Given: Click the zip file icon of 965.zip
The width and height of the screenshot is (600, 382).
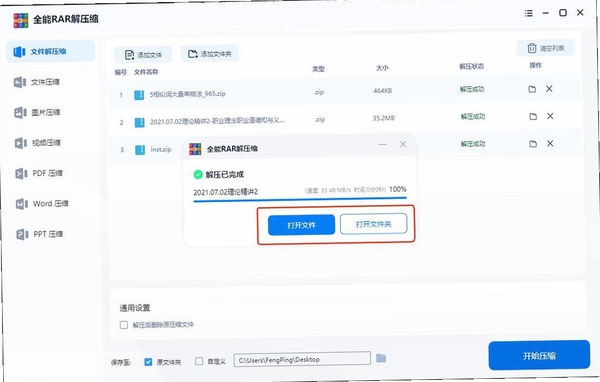Looking at the screenshot, I should [139, 95].
